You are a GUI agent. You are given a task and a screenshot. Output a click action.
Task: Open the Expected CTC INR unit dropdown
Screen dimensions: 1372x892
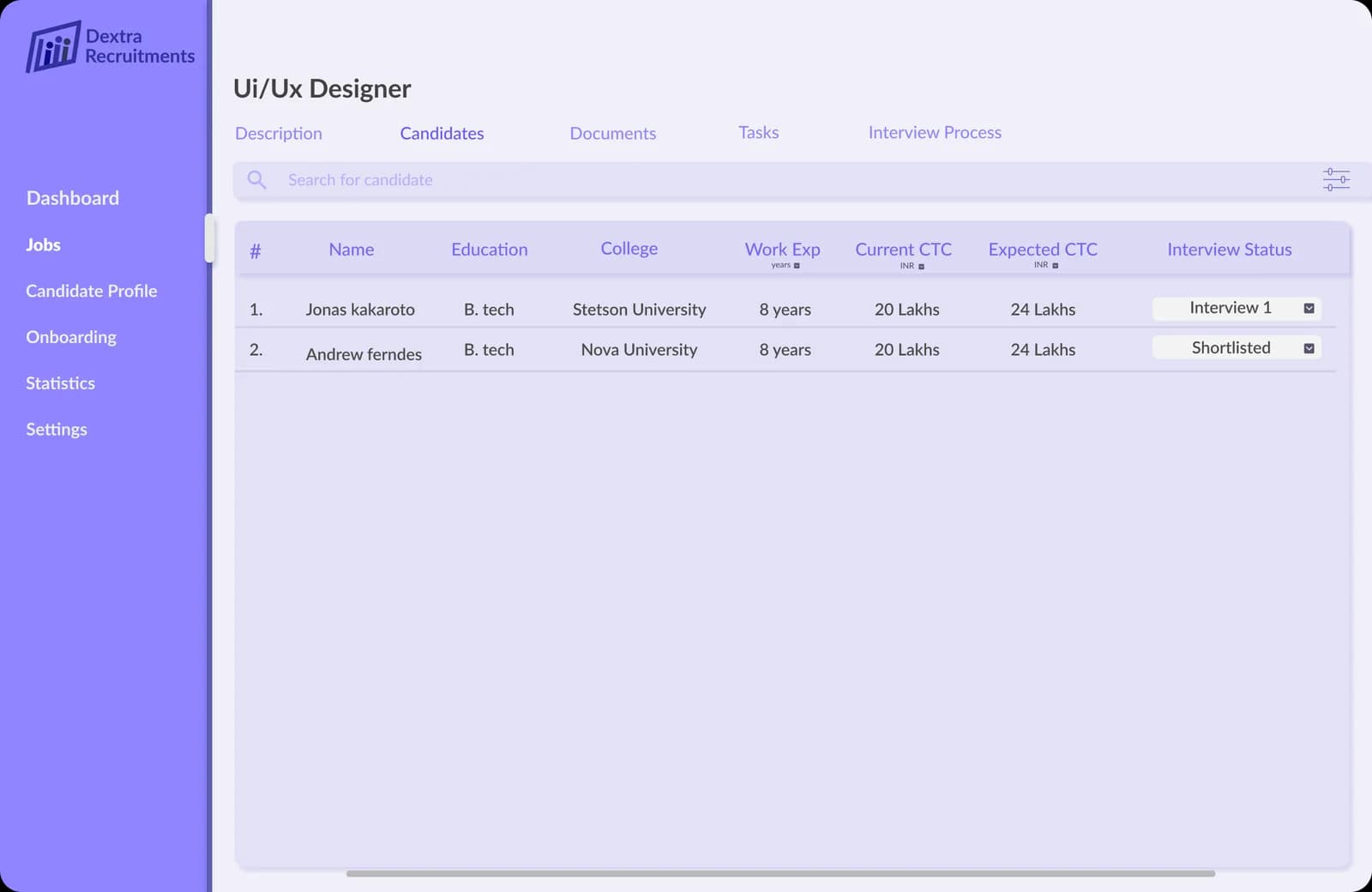coord(1056,266)
